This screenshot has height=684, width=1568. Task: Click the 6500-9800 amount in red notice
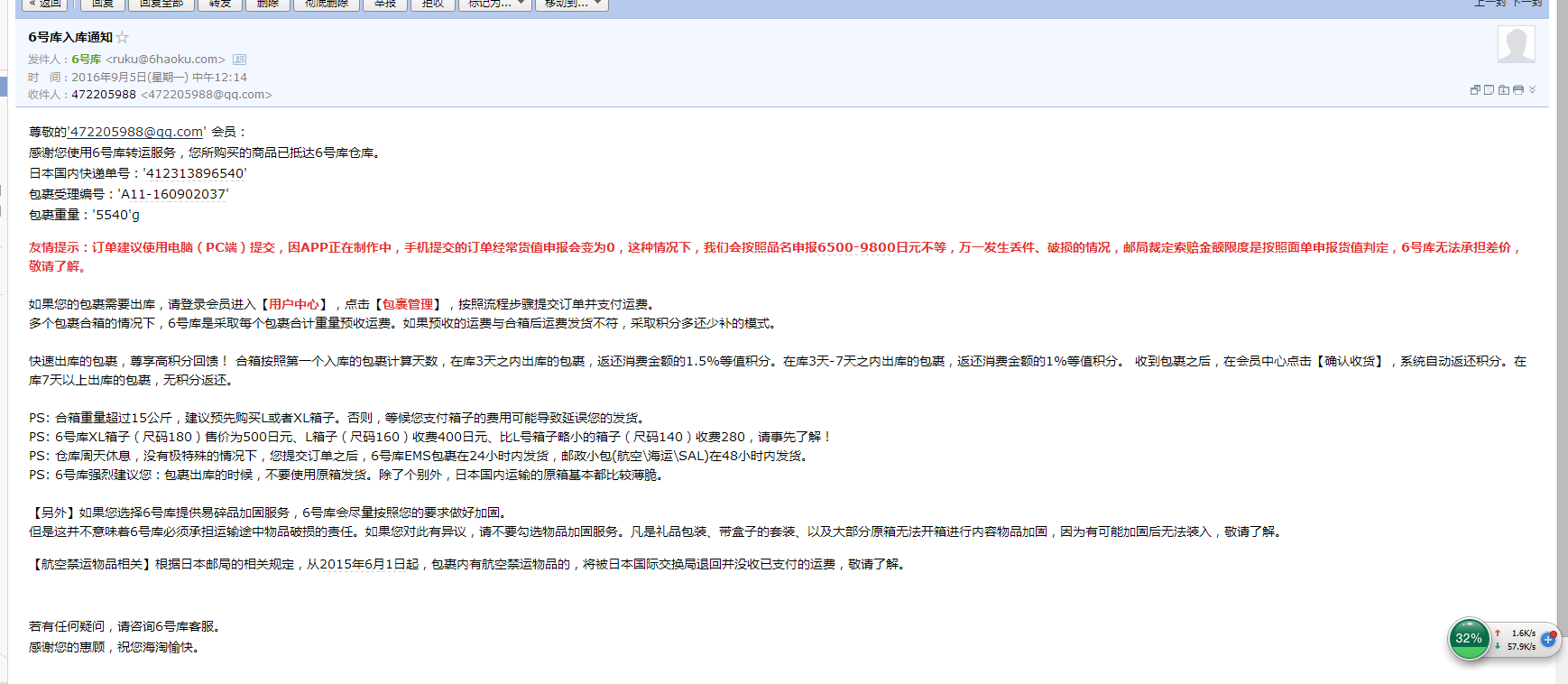[x=857, y=247]
